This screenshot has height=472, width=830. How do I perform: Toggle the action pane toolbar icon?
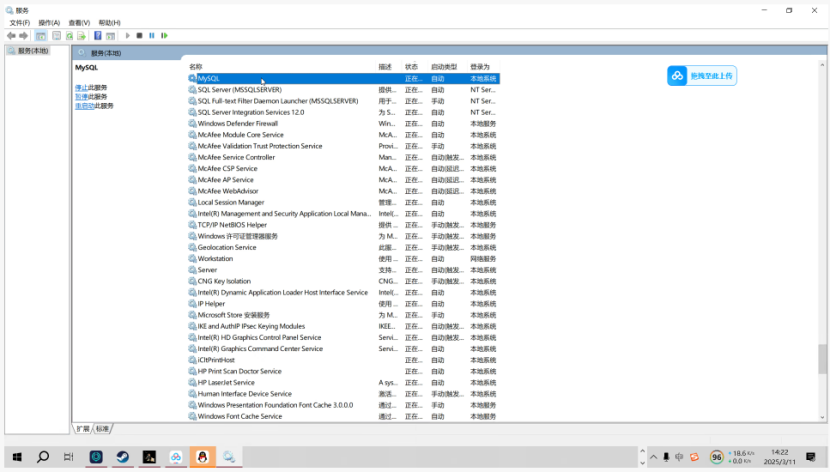click(x=110, y=35)
